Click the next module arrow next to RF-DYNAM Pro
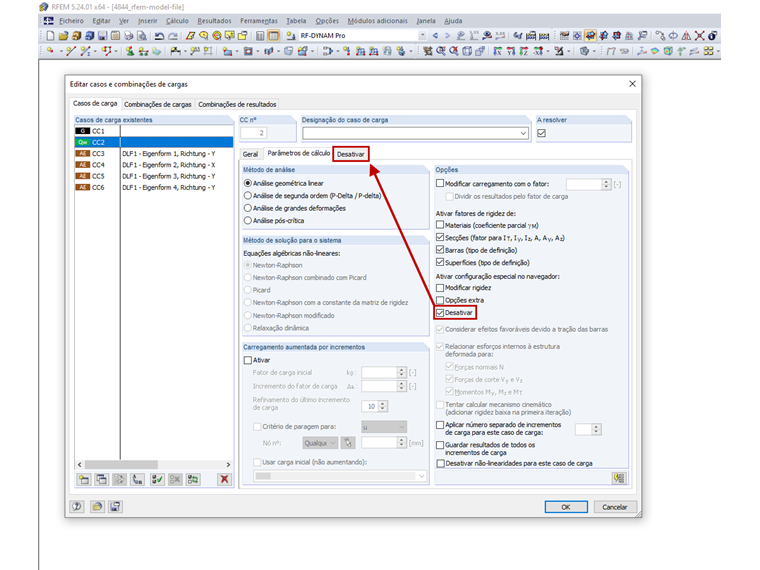The height and width of the screenshot is (570, 760). coord(448,35)
